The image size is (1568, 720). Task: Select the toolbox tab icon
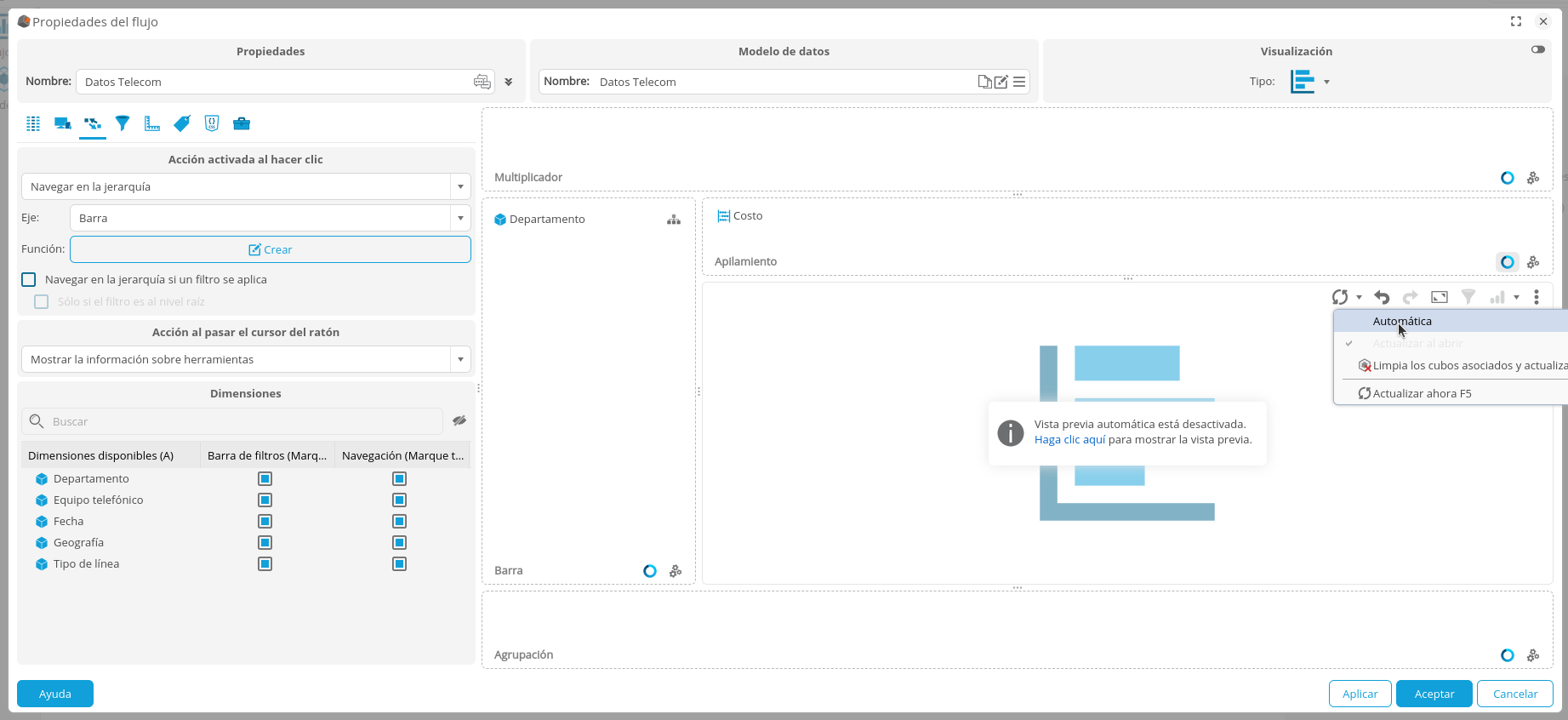coord(242,123)
